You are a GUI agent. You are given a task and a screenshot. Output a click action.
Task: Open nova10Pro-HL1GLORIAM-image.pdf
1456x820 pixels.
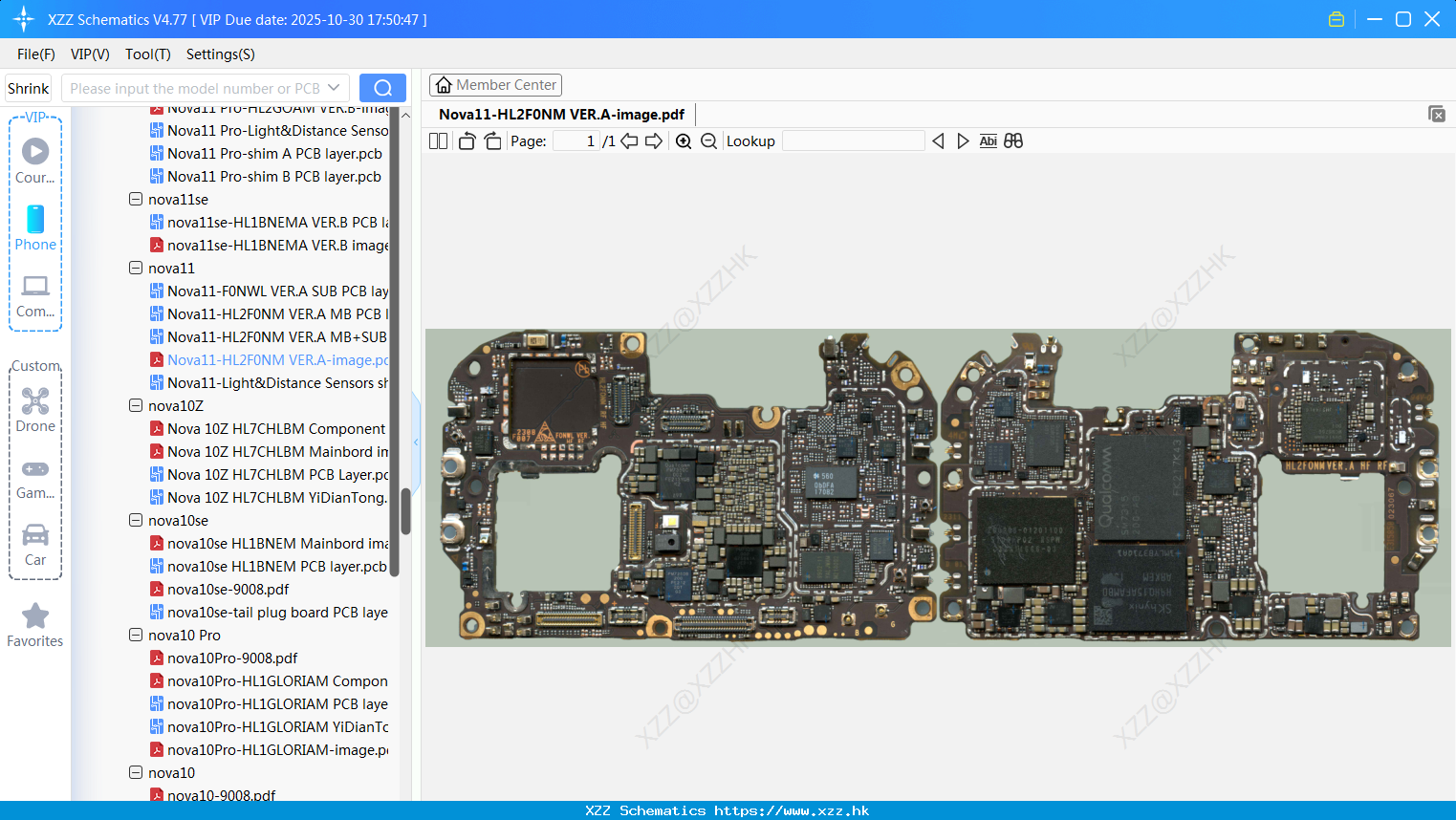pyautogui.click(x=270, y=749)
